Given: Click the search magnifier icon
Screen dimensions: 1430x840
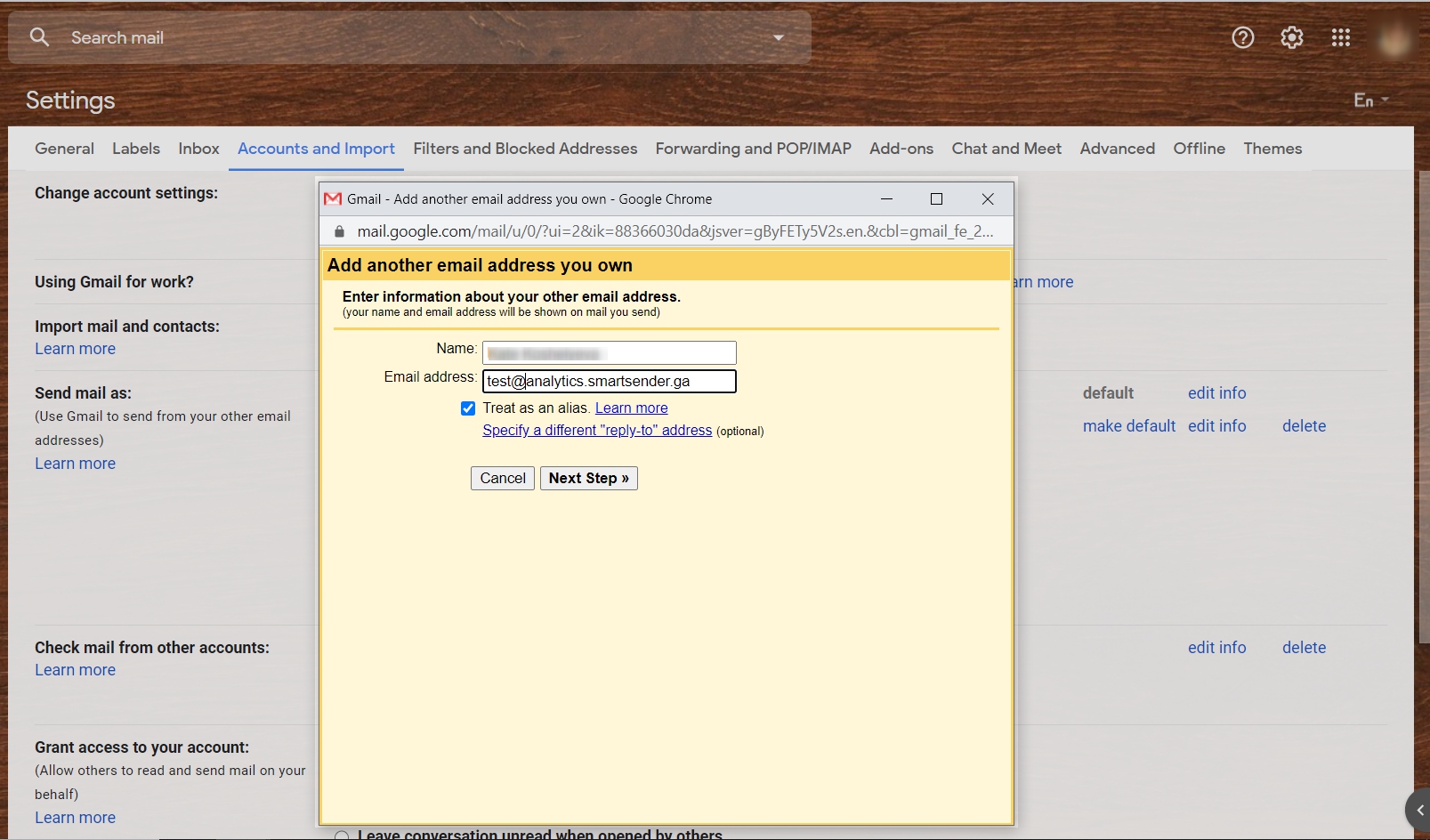Looking at the screenshot, I should (x=39, y=37).
